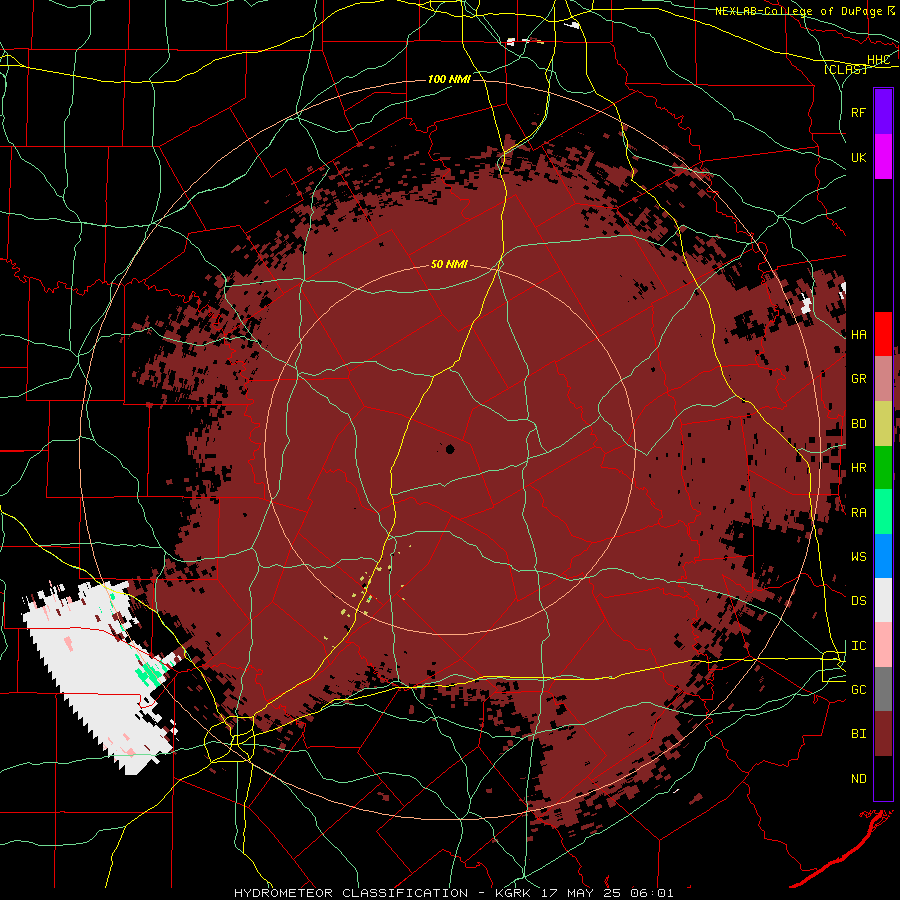Click the "GC" legend label
Image resolution: width=900 pixels, height=900 pixels.
(859, 689)
